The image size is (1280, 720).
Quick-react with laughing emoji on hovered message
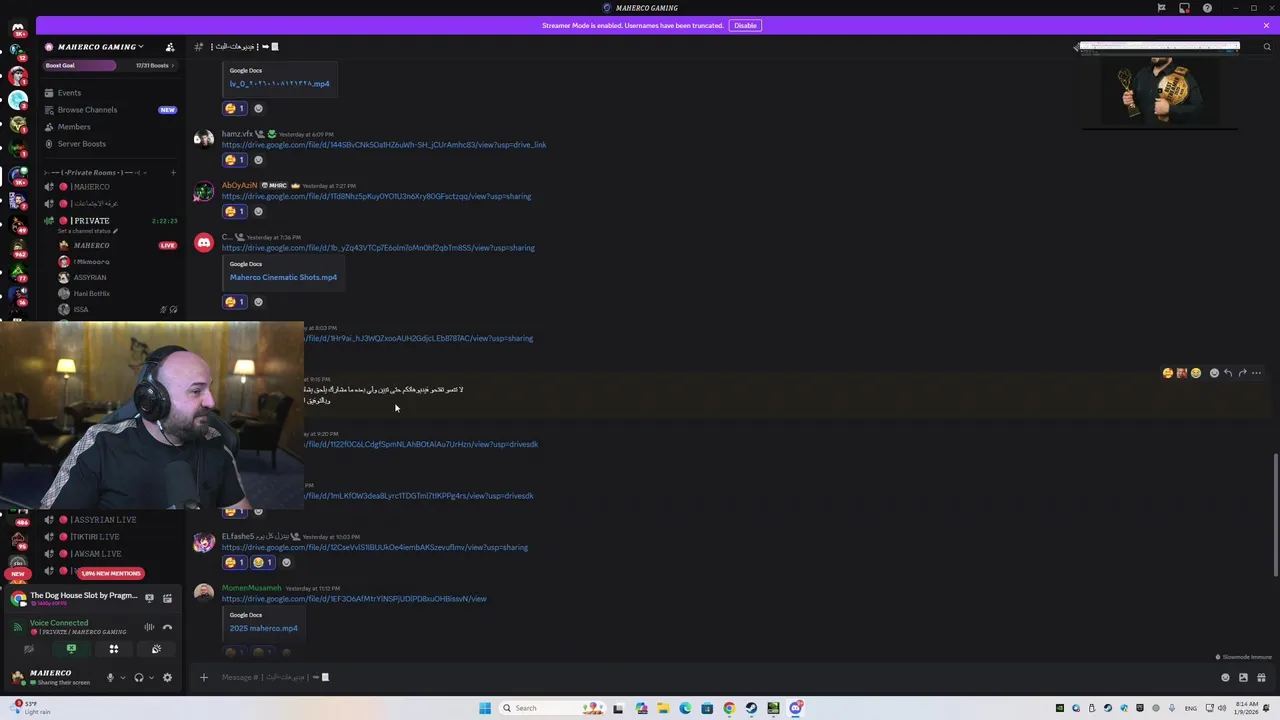coord(1195,373)
